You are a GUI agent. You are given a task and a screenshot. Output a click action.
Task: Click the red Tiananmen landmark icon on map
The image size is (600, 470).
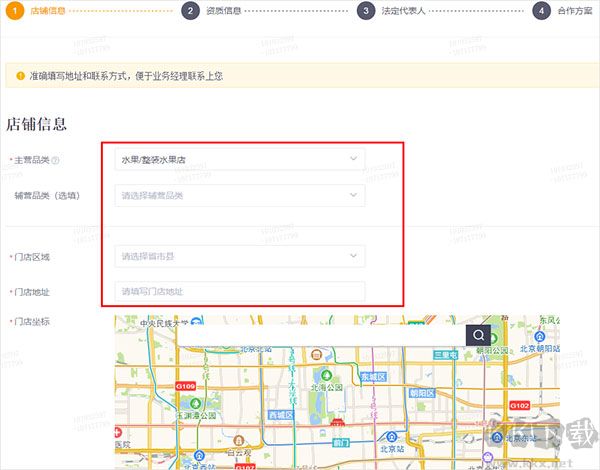tap(338, 422)
